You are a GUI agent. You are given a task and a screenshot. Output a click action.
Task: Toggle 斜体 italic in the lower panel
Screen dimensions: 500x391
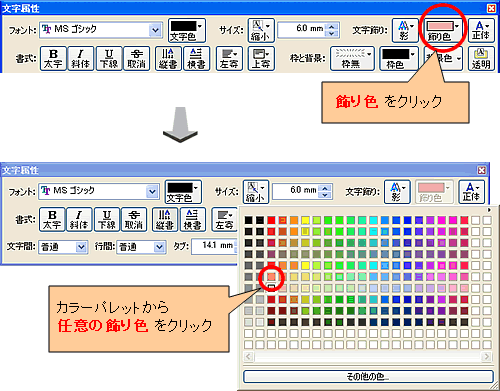[79, 220]
